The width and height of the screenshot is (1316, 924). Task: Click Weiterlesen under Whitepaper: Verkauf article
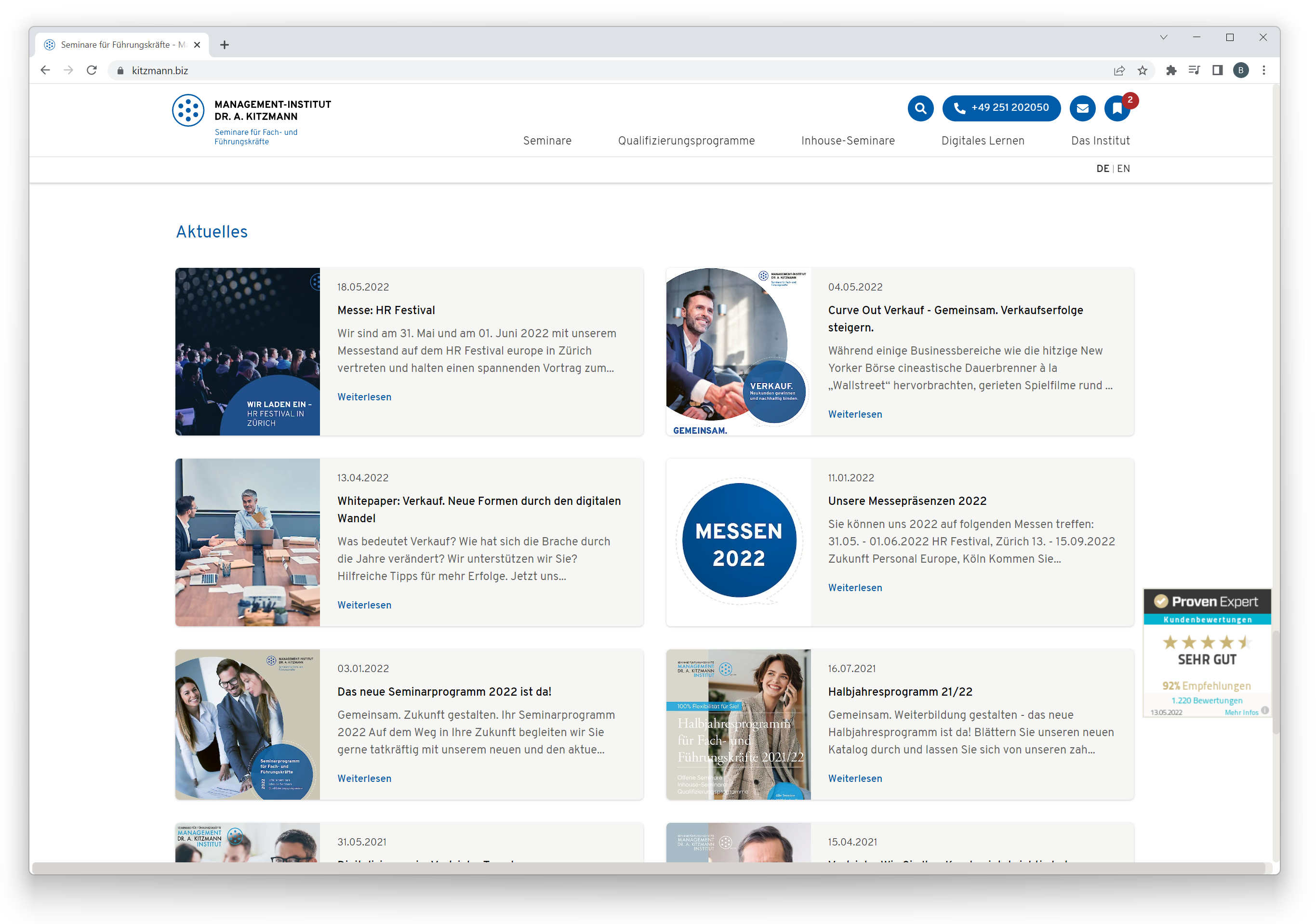click(364, 605)
